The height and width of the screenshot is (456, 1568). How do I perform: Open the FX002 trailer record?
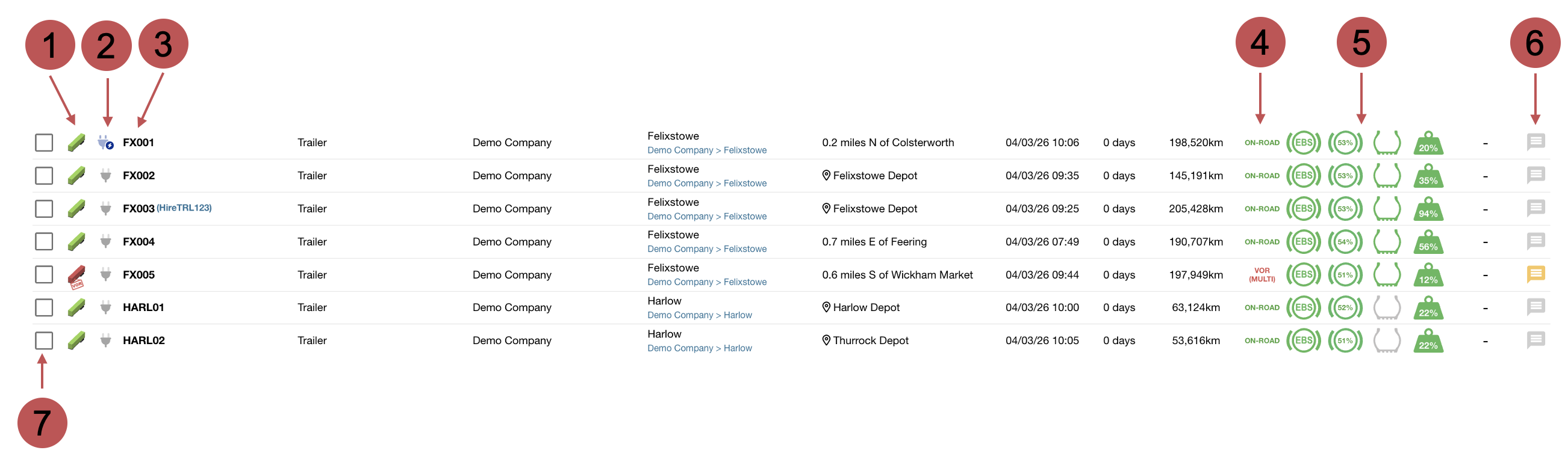(x=138, y=176)
